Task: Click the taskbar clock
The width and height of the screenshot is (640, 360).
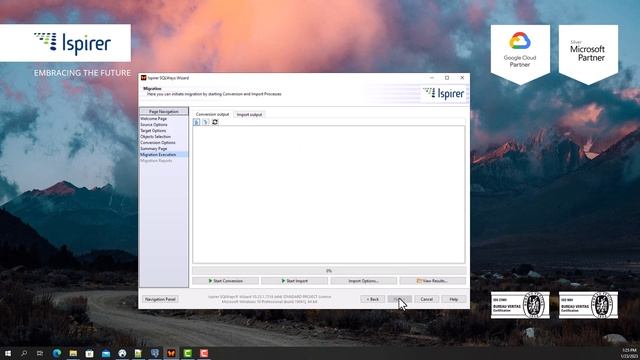Action: pos(629,353)
